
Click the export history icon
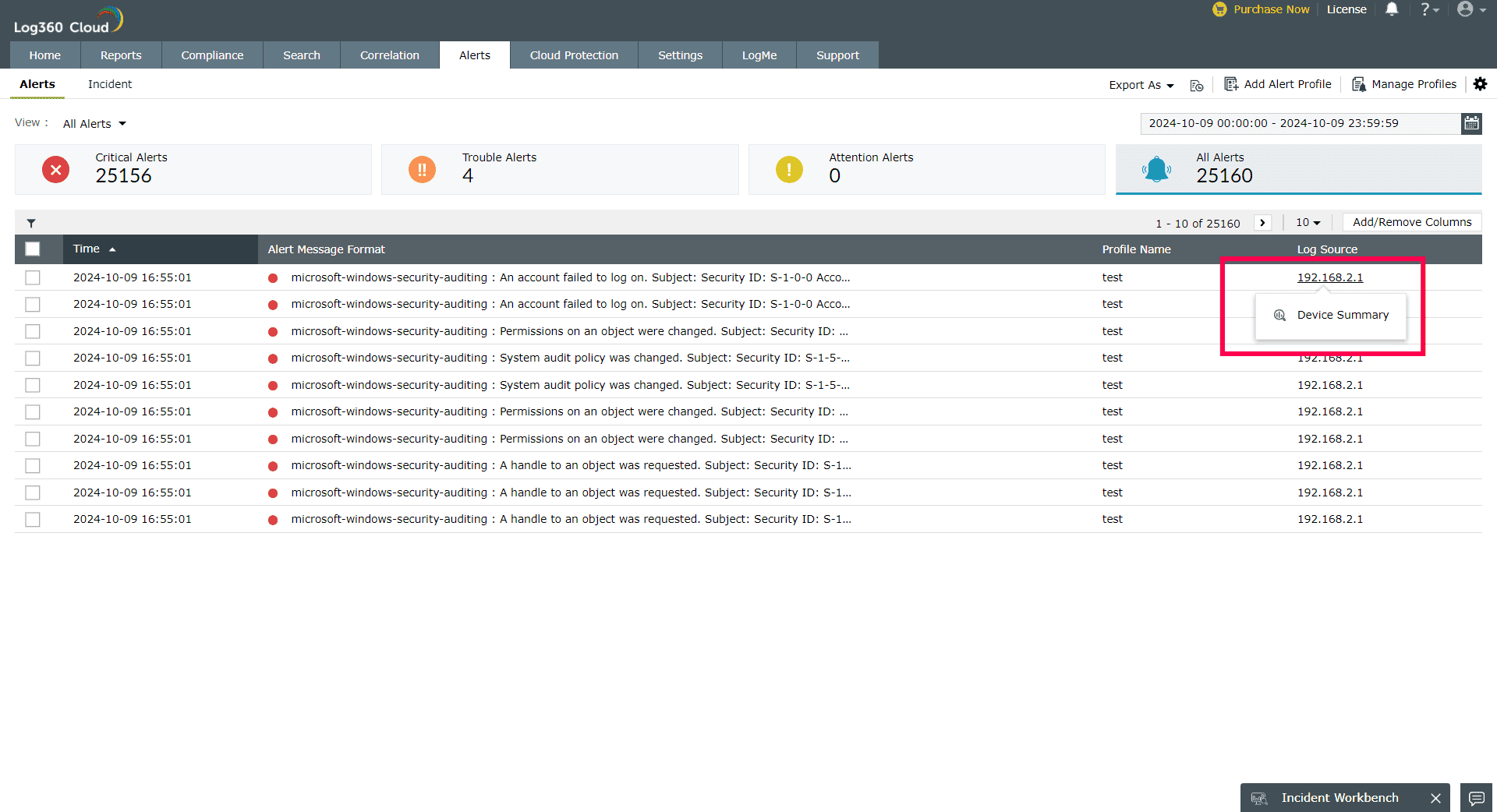pos(1197,85)
